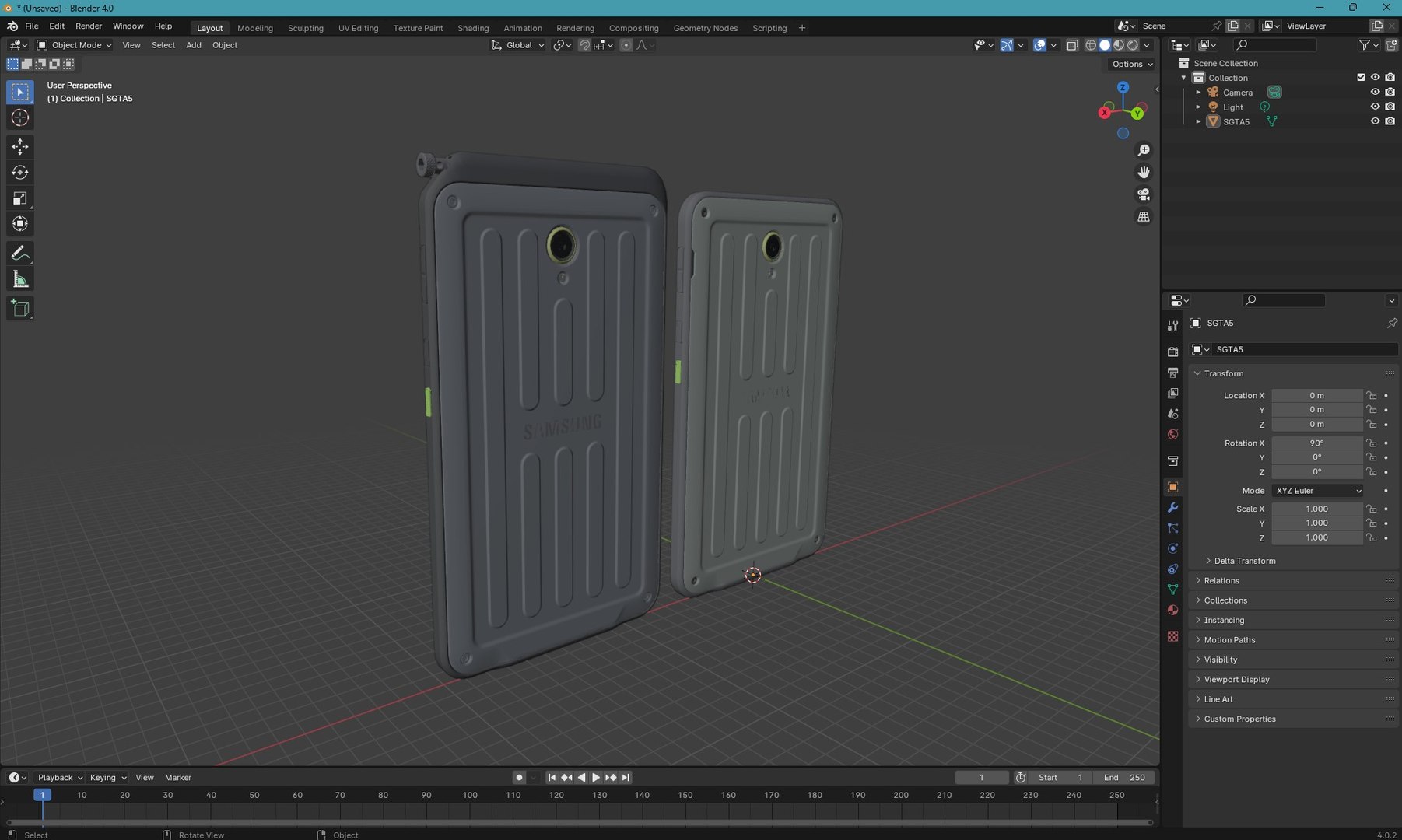Open the Material properties tab
This screenshot has height=840, width=1402.
[1172, 610]
